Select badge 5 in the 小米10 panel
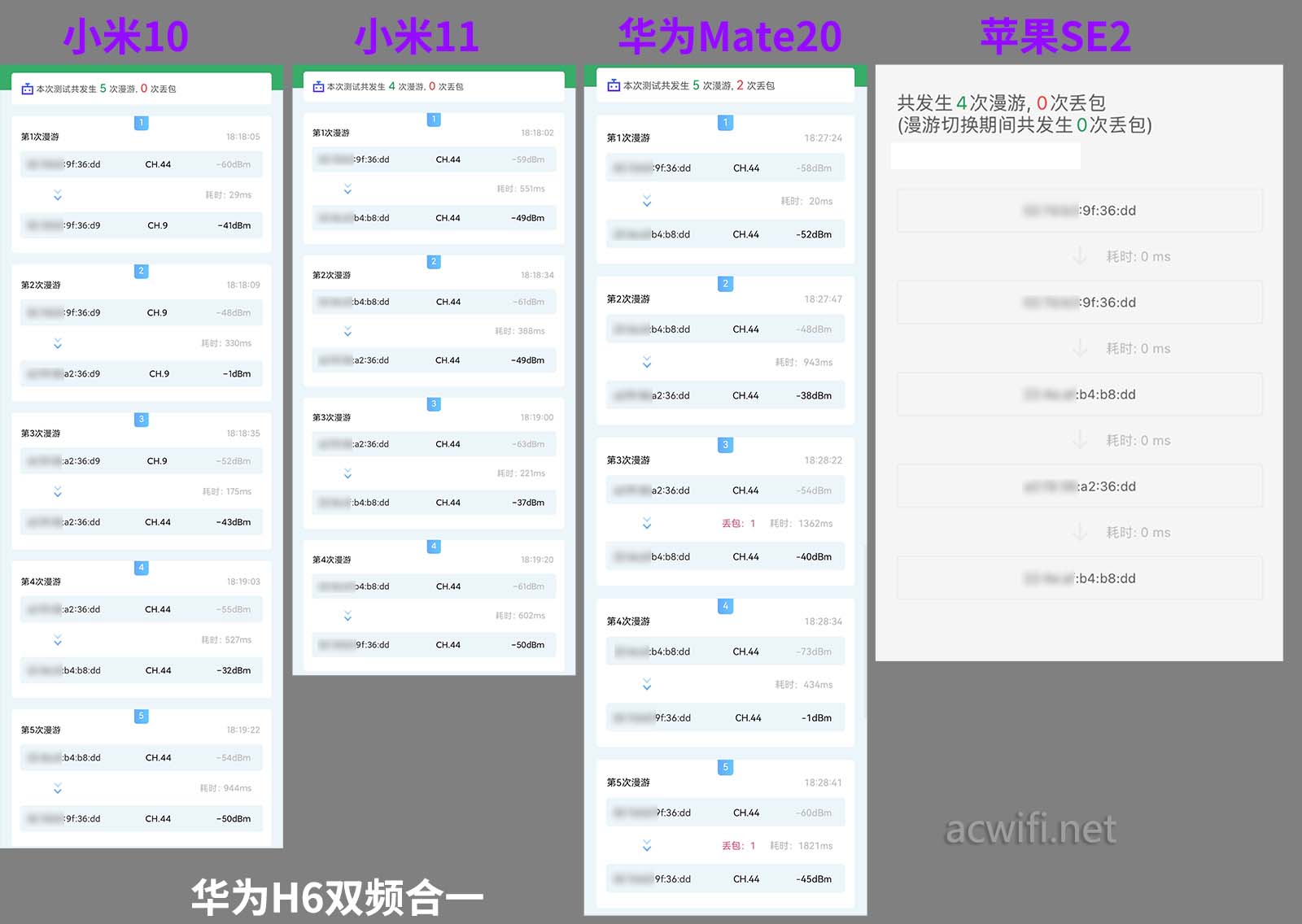The image size is (1302, 924). (141, 716)
